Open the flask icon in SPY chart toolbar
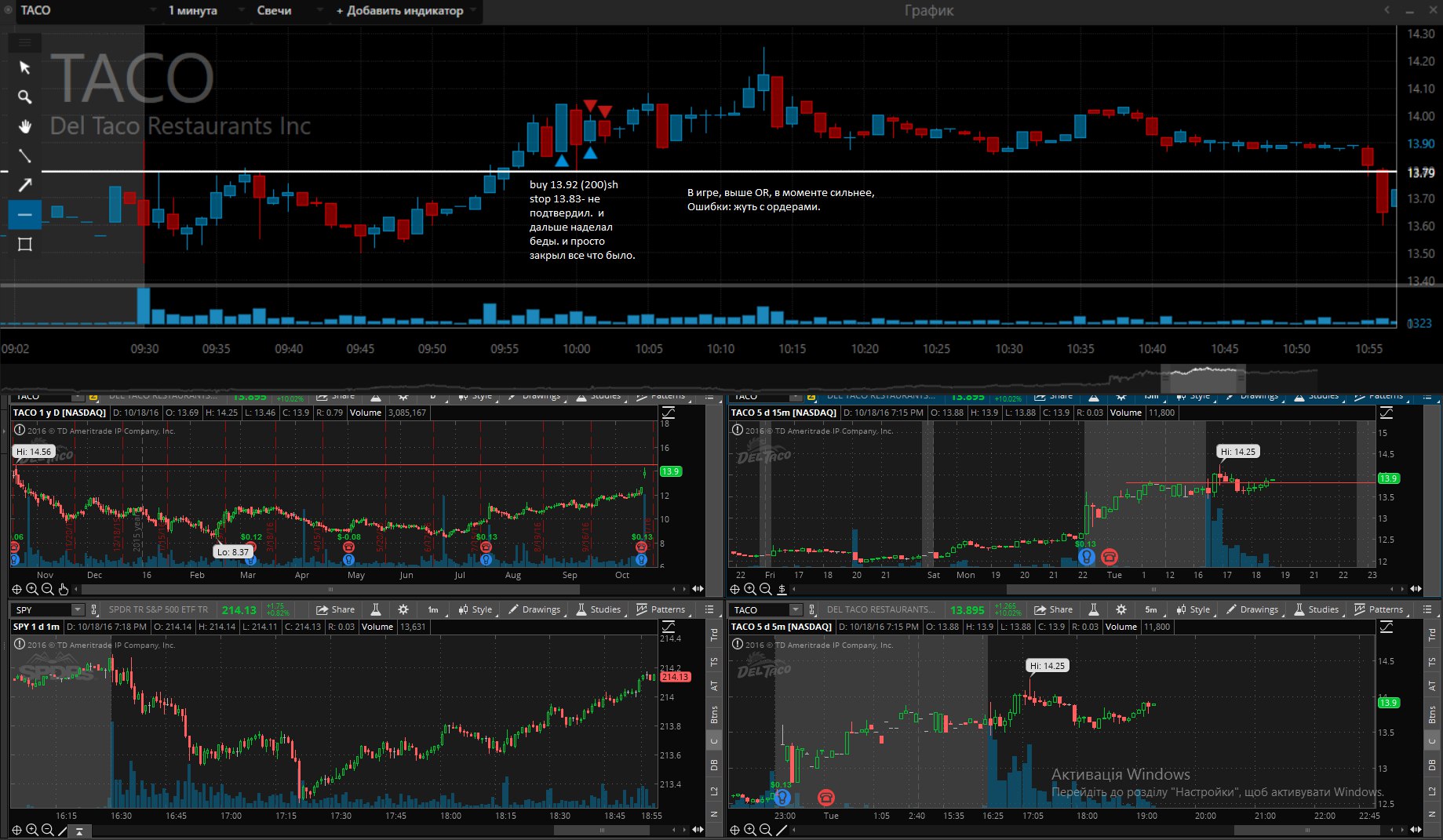The height and width of the screenshot is (840, 1443). pyautogui.click(x=375, y=609)
